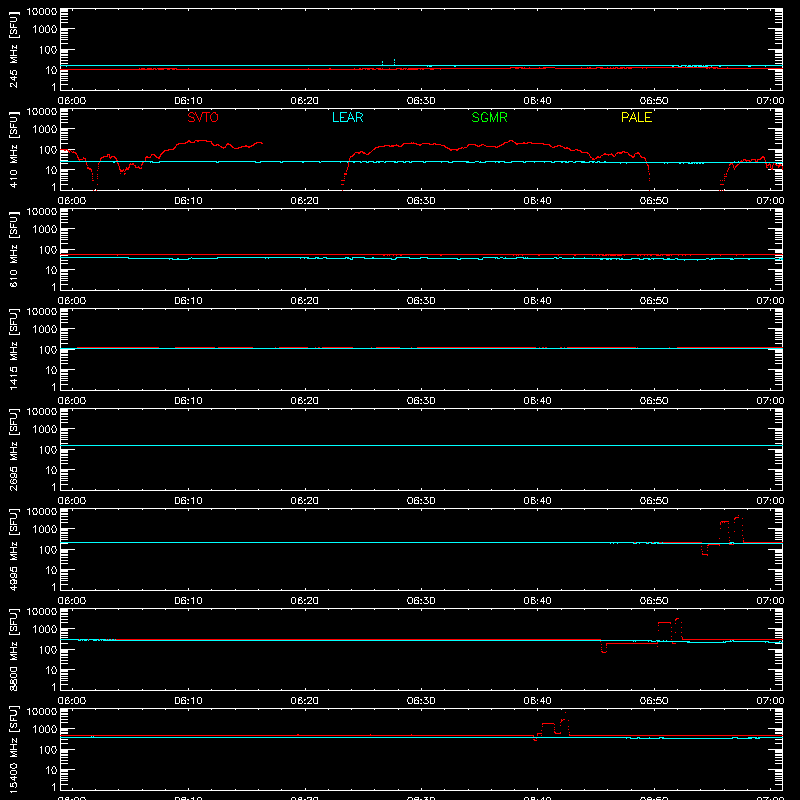This screenshot has width=800, height=800.
Task: Select the 15400 MHz [SFU] axis title
Action: [x=13, y=749]
